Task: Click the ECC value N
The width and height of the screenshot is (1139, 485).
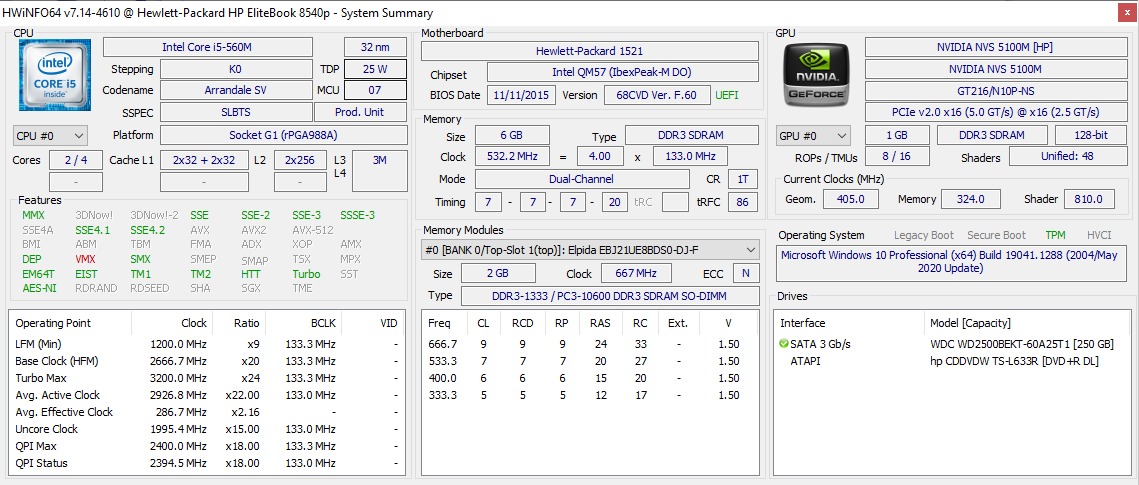Action: pos(745,273)
